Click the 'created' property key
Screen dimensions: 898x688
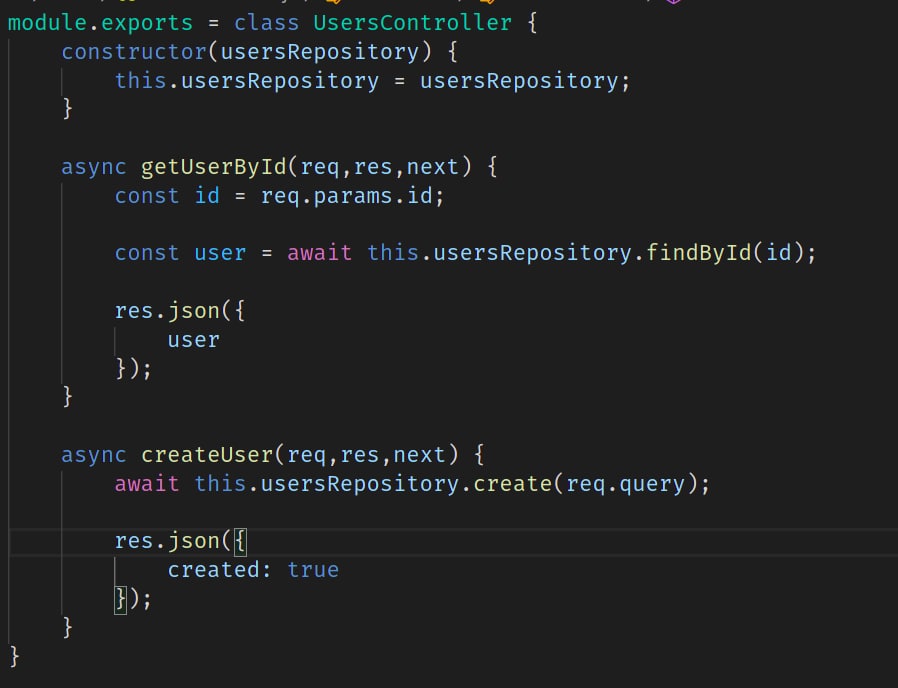(214, 570)
